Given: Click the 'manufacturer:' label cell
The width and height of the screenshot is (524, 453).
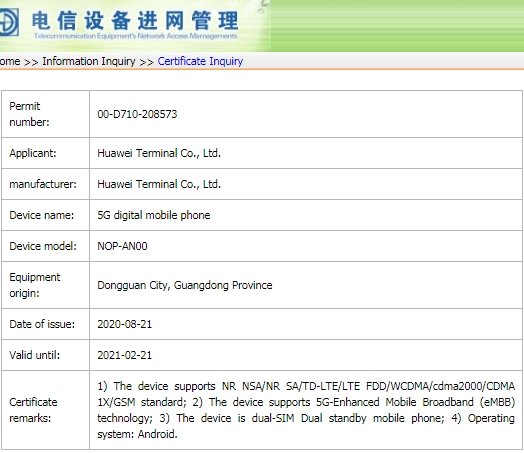Looking at the screenshot, I should [45, 184].
